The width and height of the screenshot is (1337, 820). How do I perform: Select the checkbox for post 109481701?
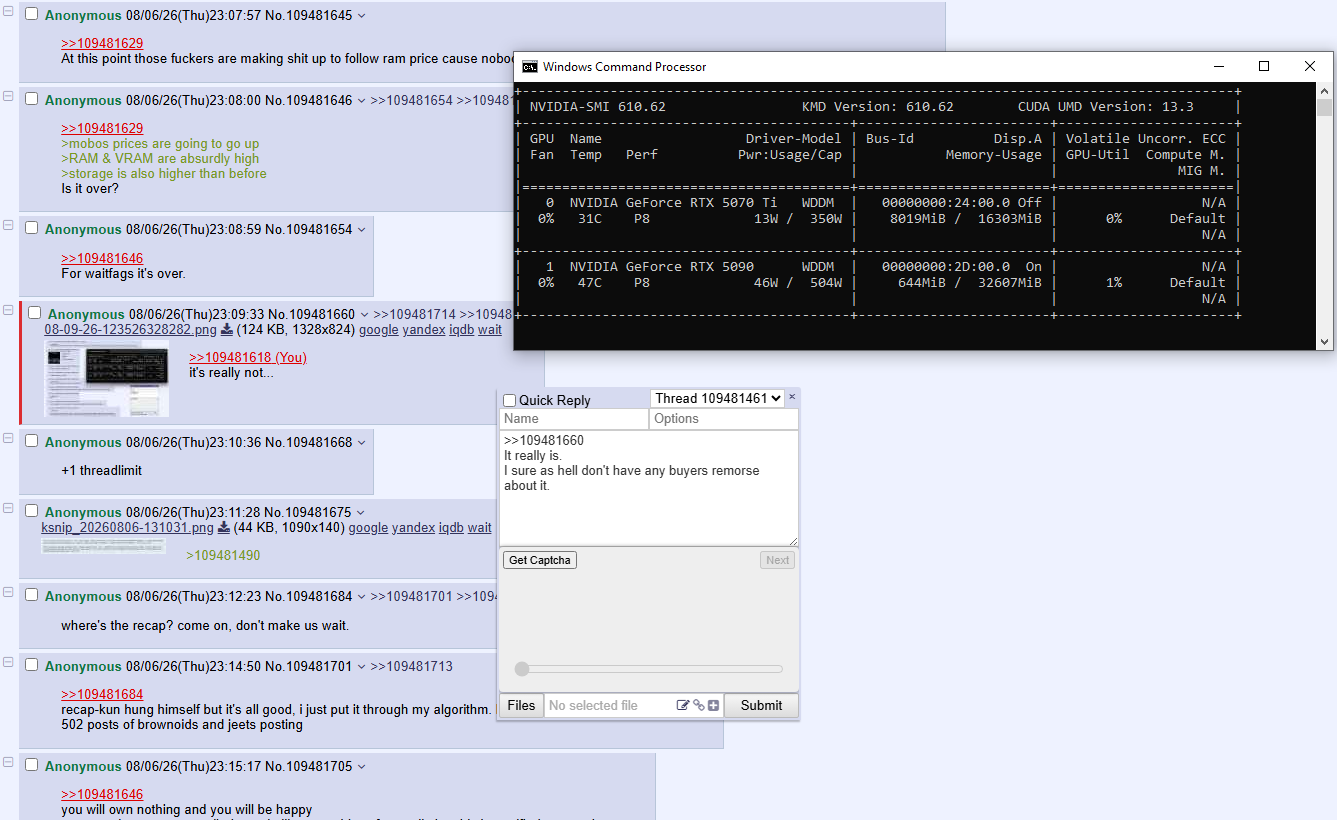32,665
